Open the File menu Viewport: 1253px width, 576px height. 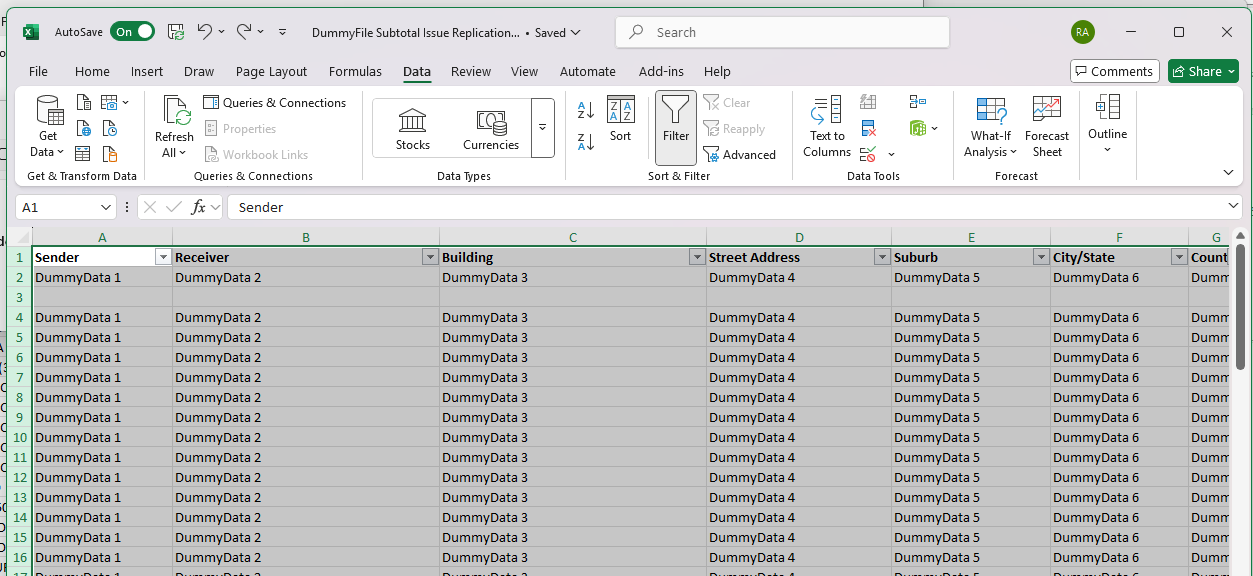click(x=38, y=72)
